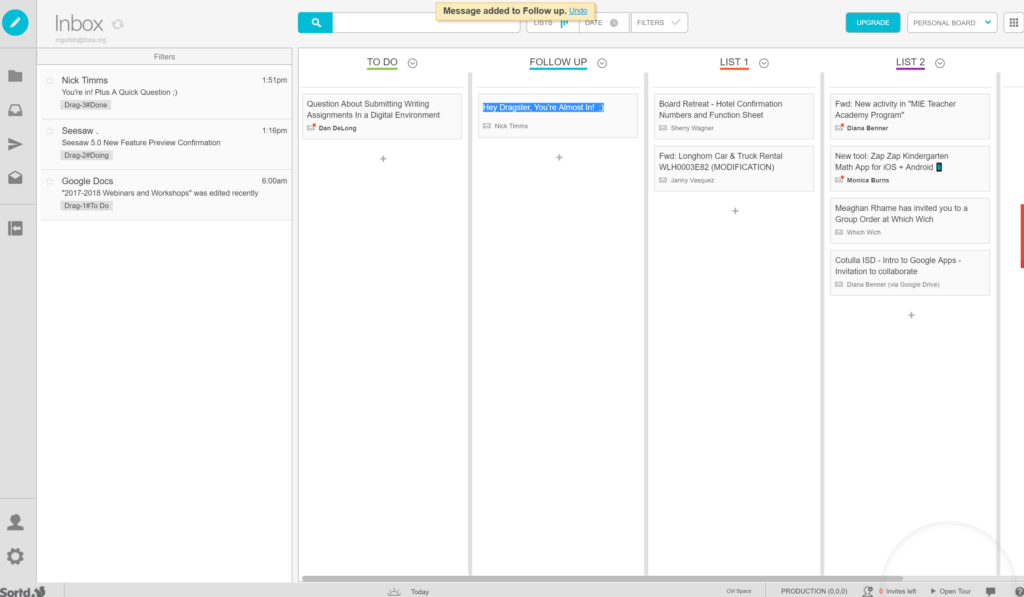Click the open envelope icon in the sidebar
The height and width of the screenshot is (597, 1024).
click(x=15, y=178)
